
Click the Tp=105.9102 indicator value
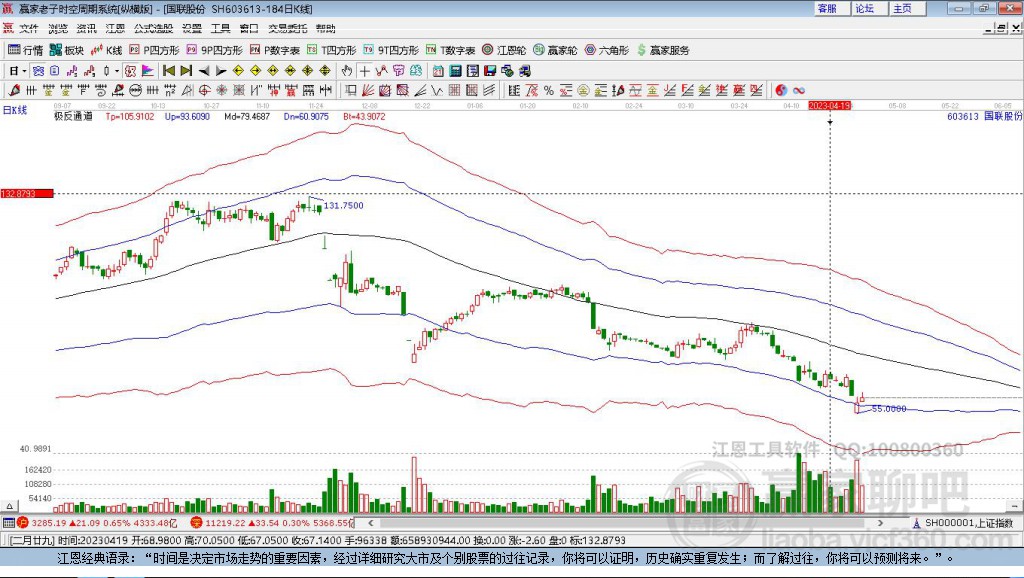[130, 116]
